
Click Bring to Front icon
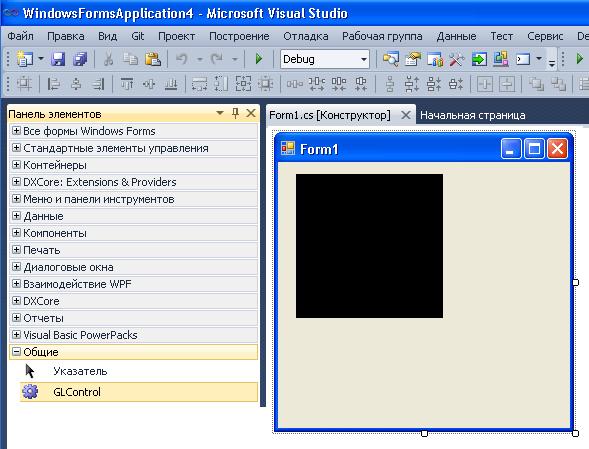(x=536, y=84)
